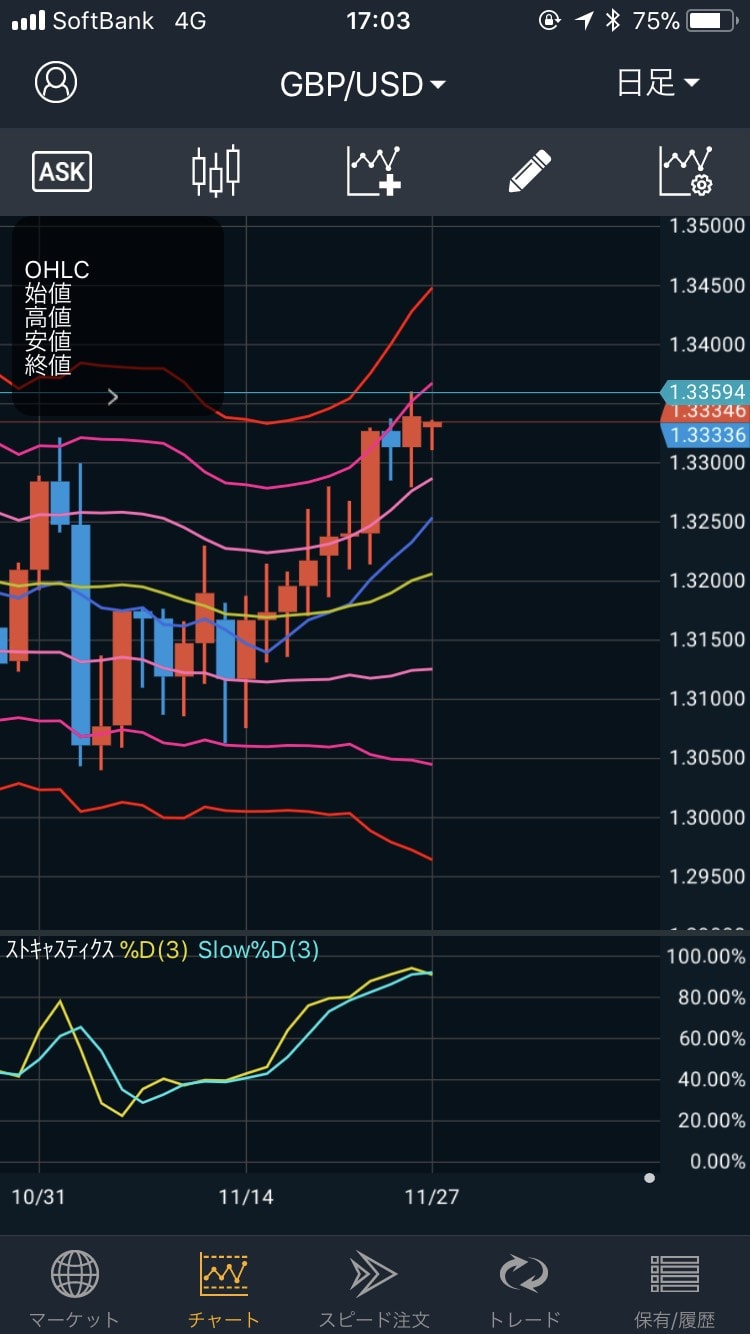The image size is (750, 1334).
Task: Tap the ストキャスティクス indicator label
Action: click(x=60, y=950)
